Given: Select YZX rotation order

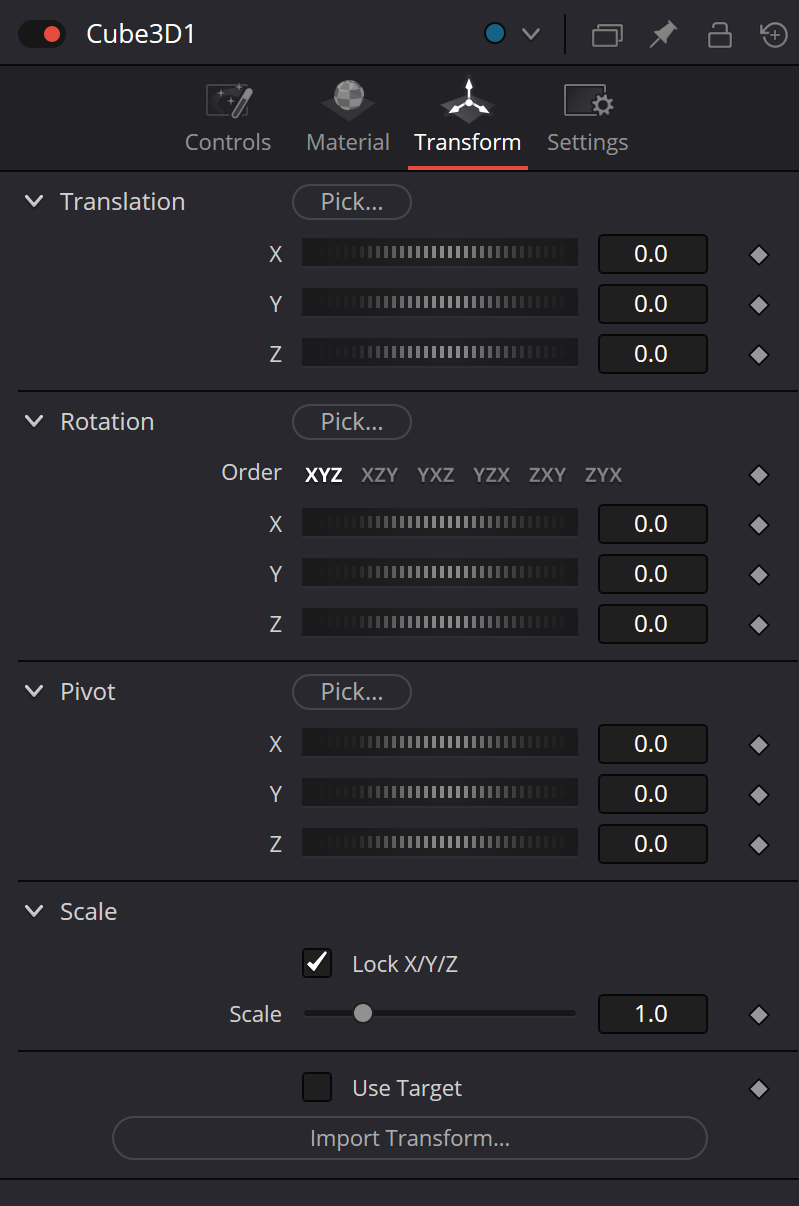Looking at the screenshot, I should click(x=492, y=475).
